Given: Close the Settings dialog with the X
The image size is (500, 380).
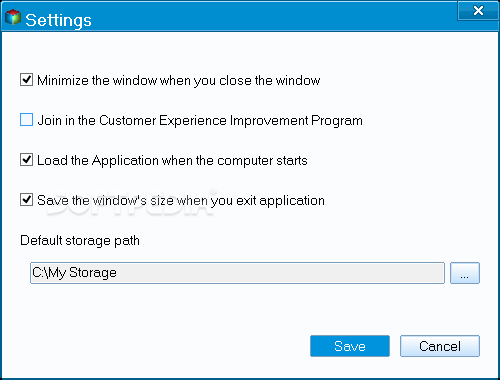Looking at the screenshot, I should tap(478, 11).
